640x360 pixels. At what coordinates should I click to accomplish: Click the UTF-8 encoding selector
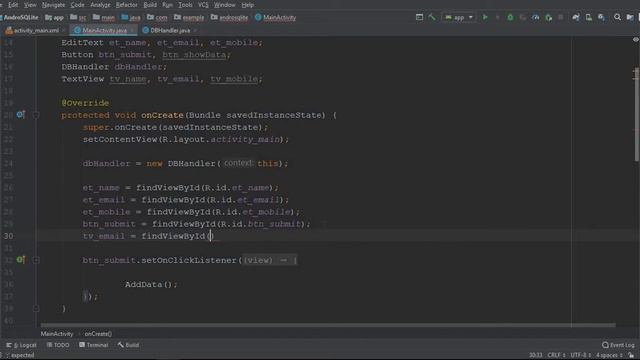tap(580, 355)
